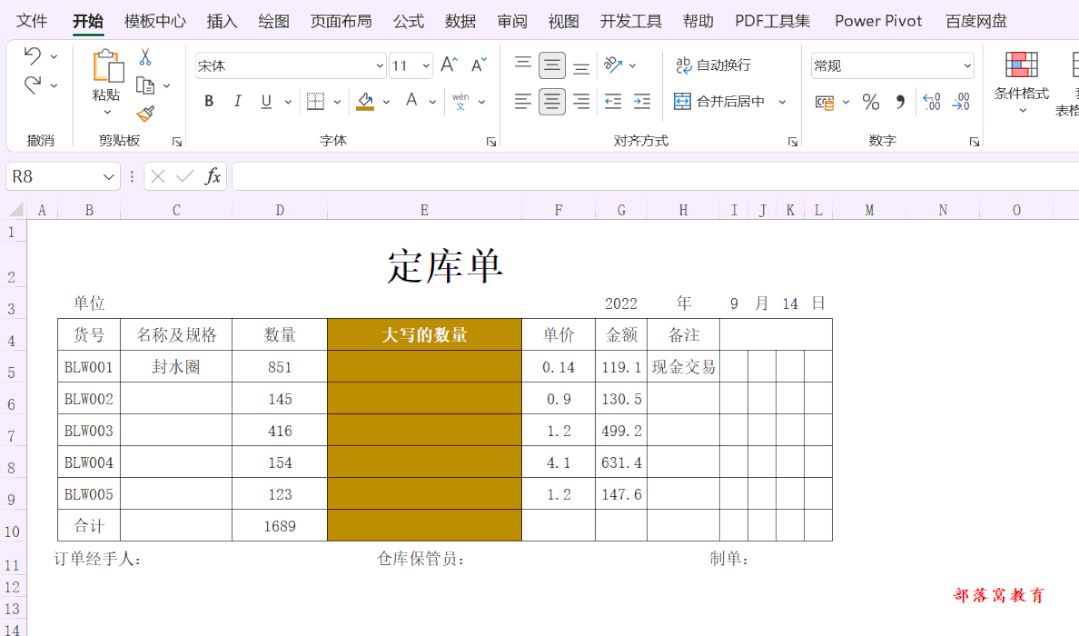Expand the Undo history arrow
This screenshot has width=1079, height=636.
54,56
